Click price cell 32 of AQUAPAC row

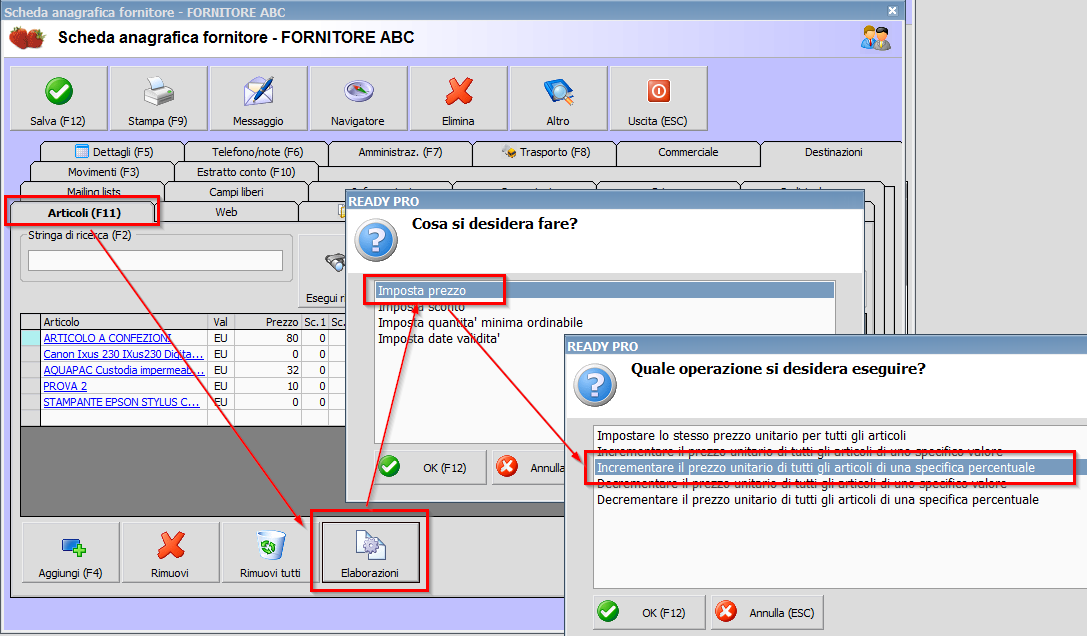268,370
